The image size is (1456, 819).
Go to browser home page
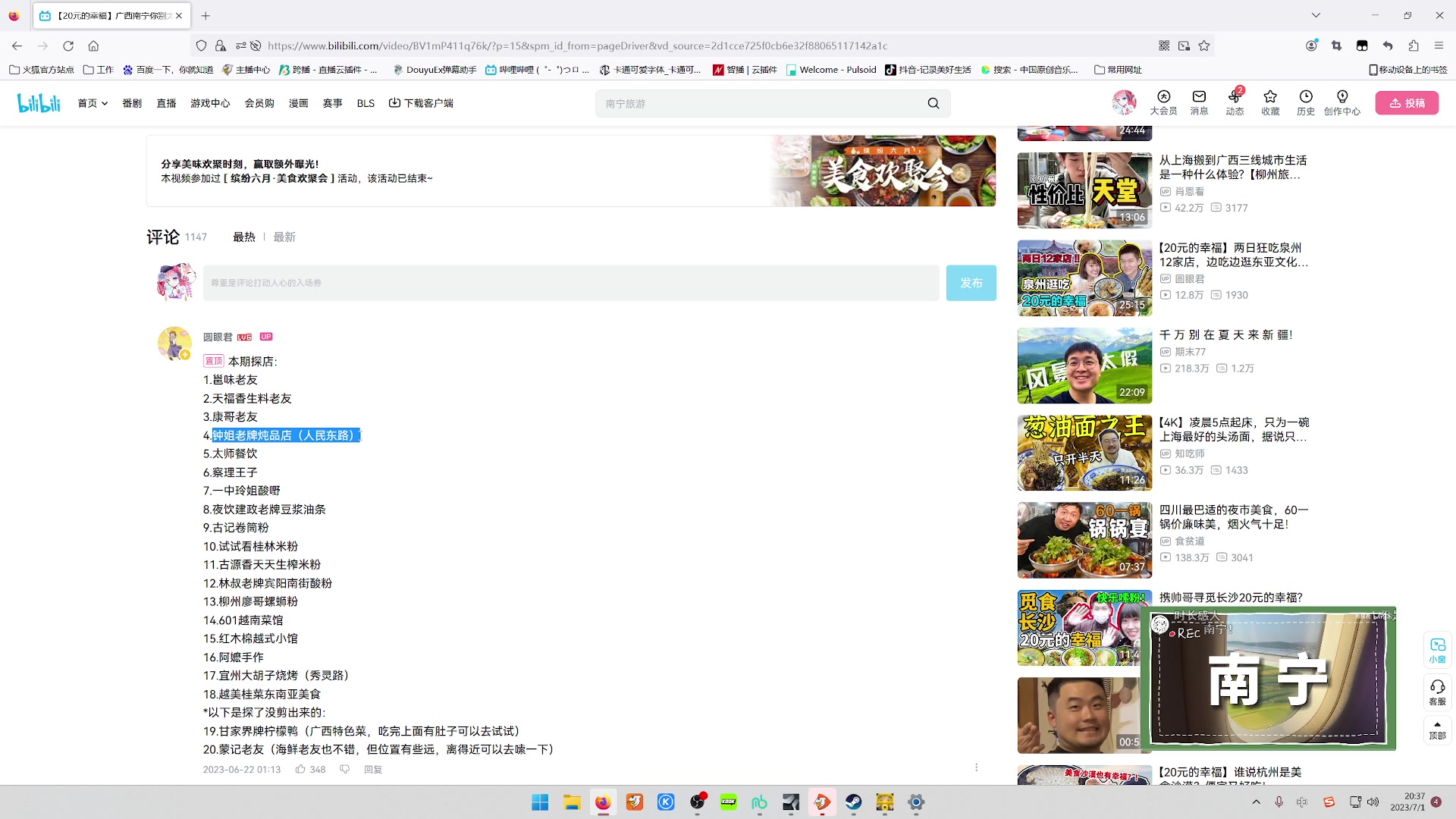click(93, 45)
